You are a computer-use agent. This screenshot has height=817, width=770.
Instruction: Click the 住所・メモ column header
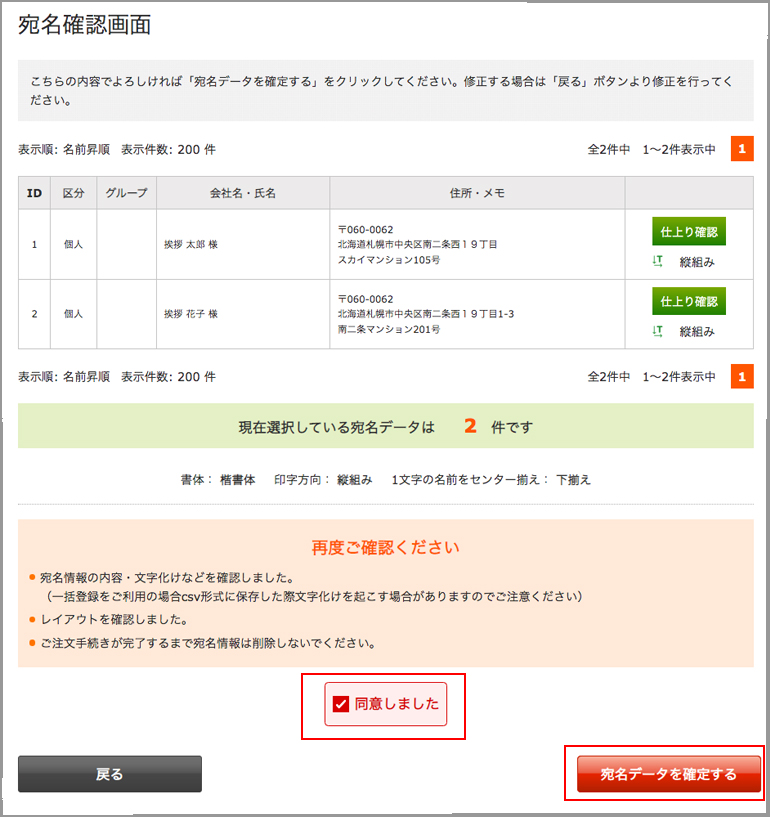[x=477, y=193]
